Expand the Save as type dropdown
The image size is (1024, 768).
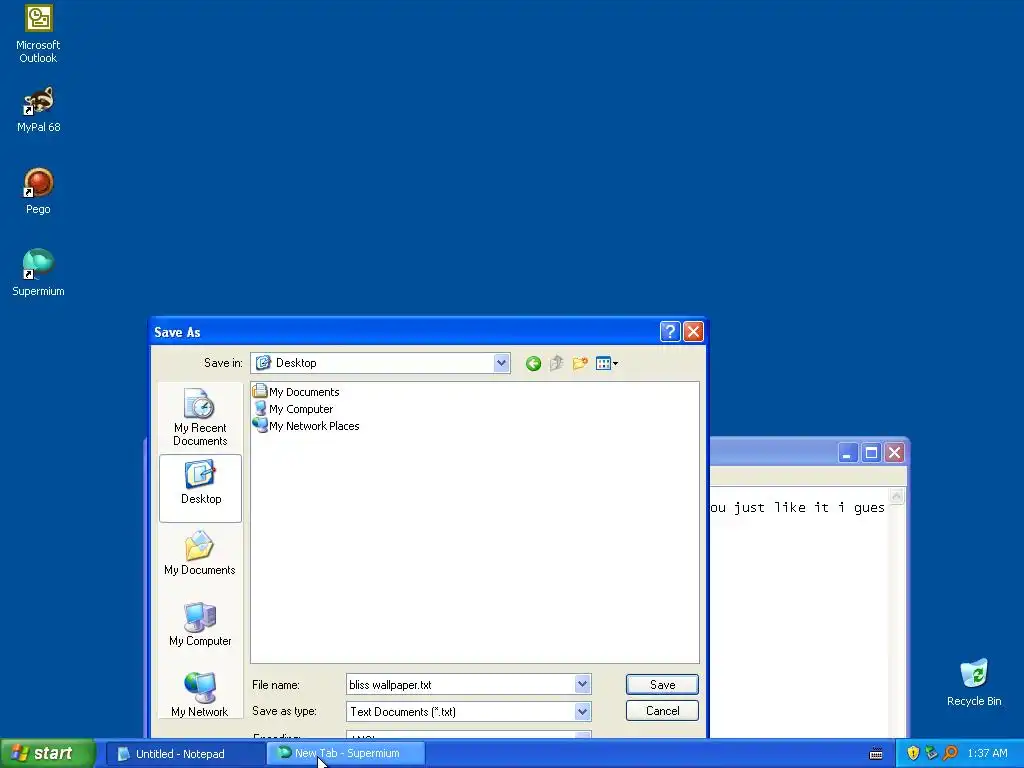pyautogui.click(x=583, y=711)
